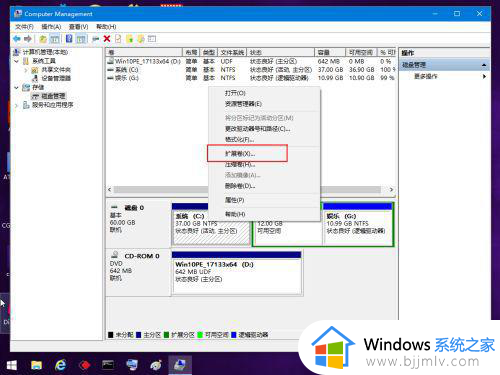
Task: Select the Win10PE_17133x64 (D:) 642 MB UDF block
Action: 237,273
